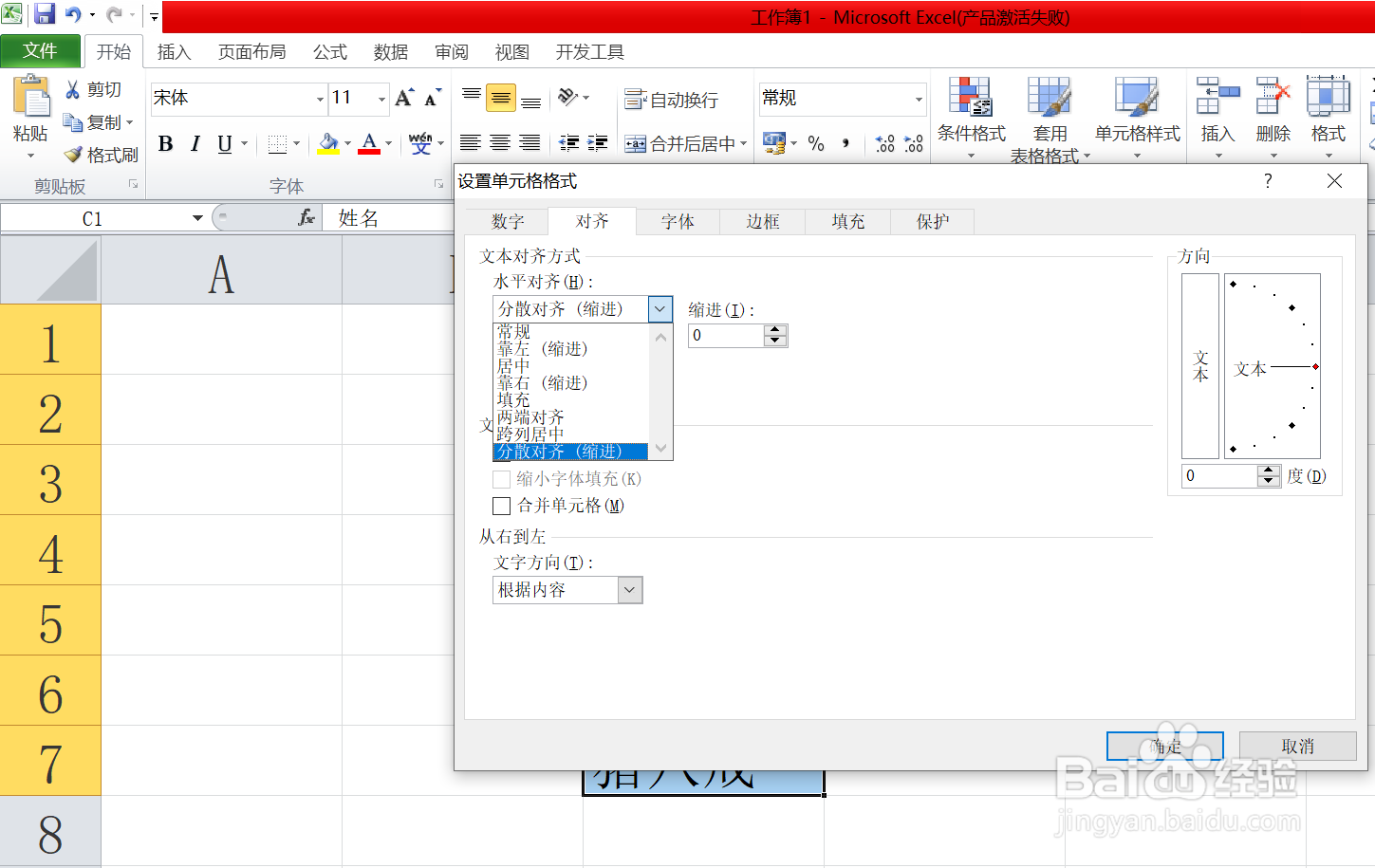Switch to the 保护 tab
Image resolution: width=1375 pixels, height=868 pixels.
pos(933,221)
